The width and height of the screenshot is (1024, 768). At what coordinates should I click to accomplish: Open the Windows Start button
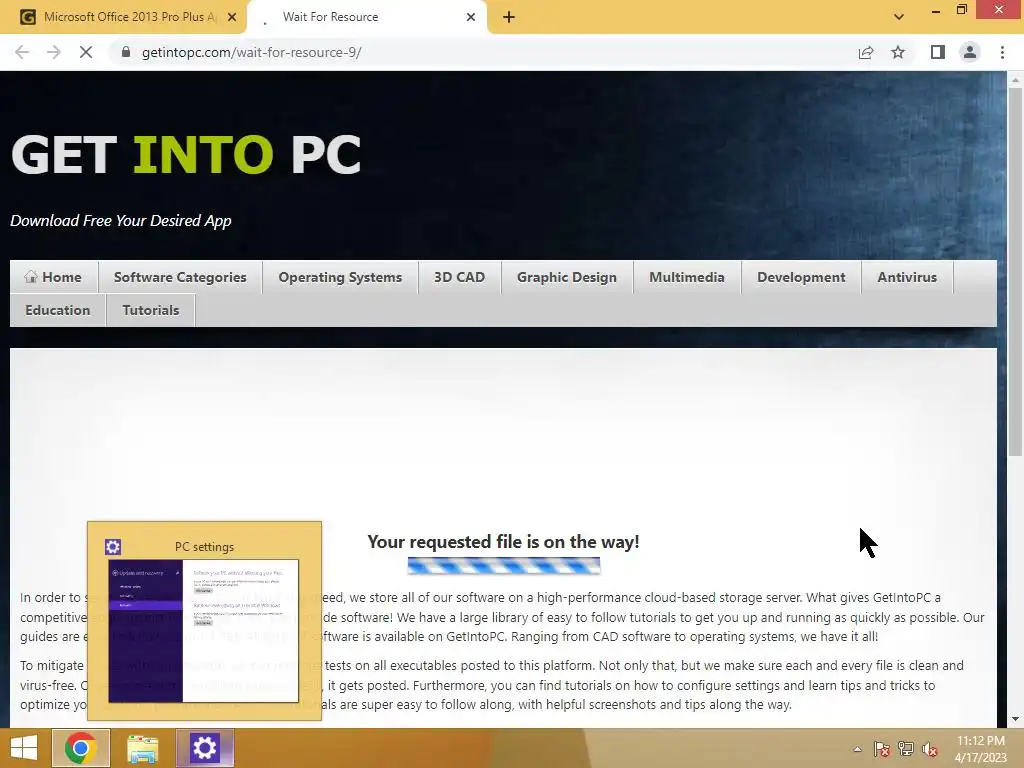[x=24, y=748]
